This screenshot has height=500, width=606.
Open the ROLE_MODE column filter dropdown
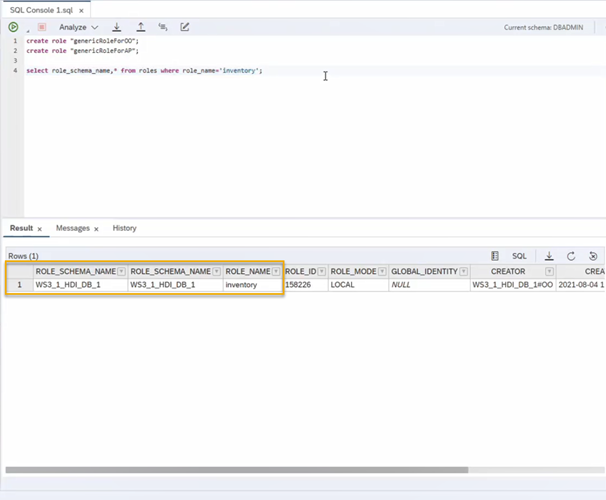382,272
